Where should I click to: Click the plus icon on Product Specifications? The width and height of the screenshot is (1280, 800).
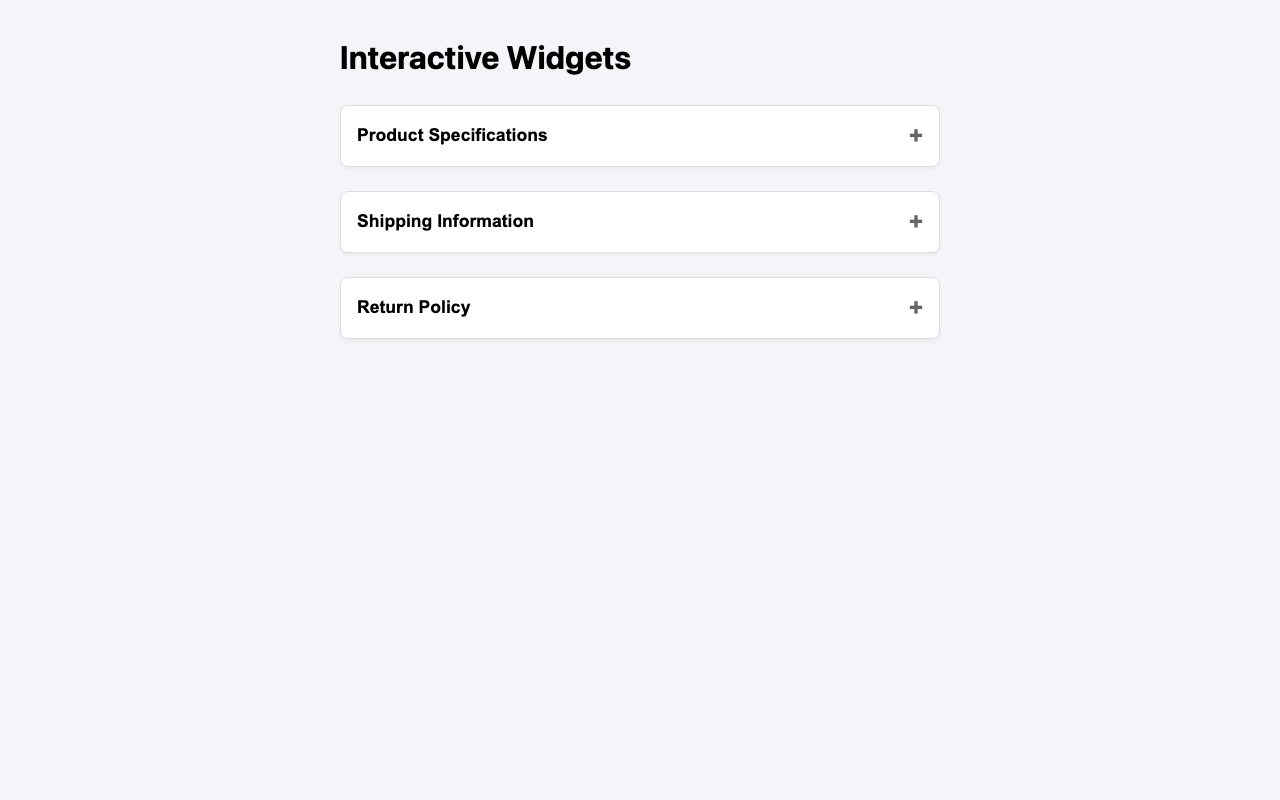(x=915, y=135)
